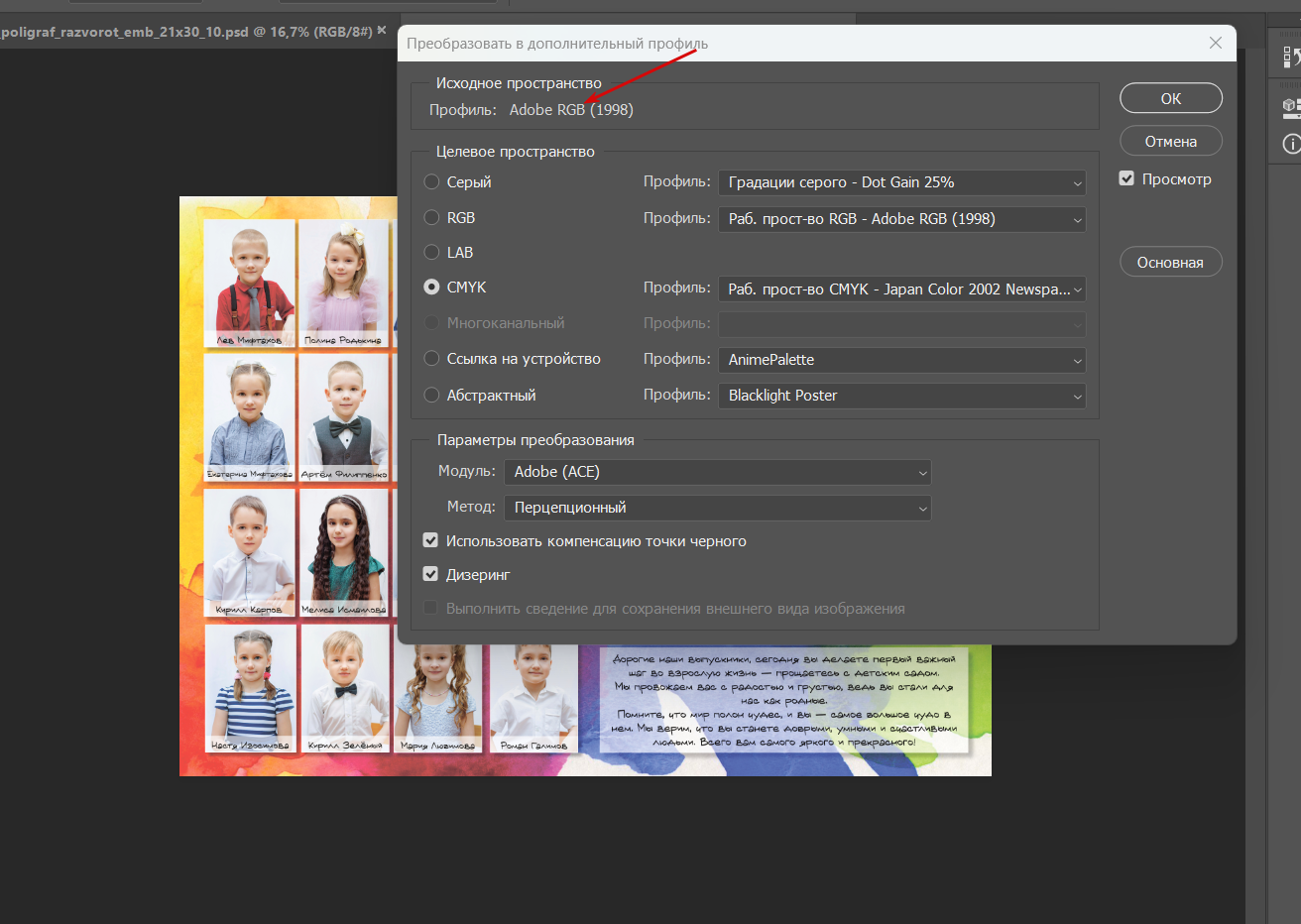Switch to Основная basic mode

point(1170,262)
